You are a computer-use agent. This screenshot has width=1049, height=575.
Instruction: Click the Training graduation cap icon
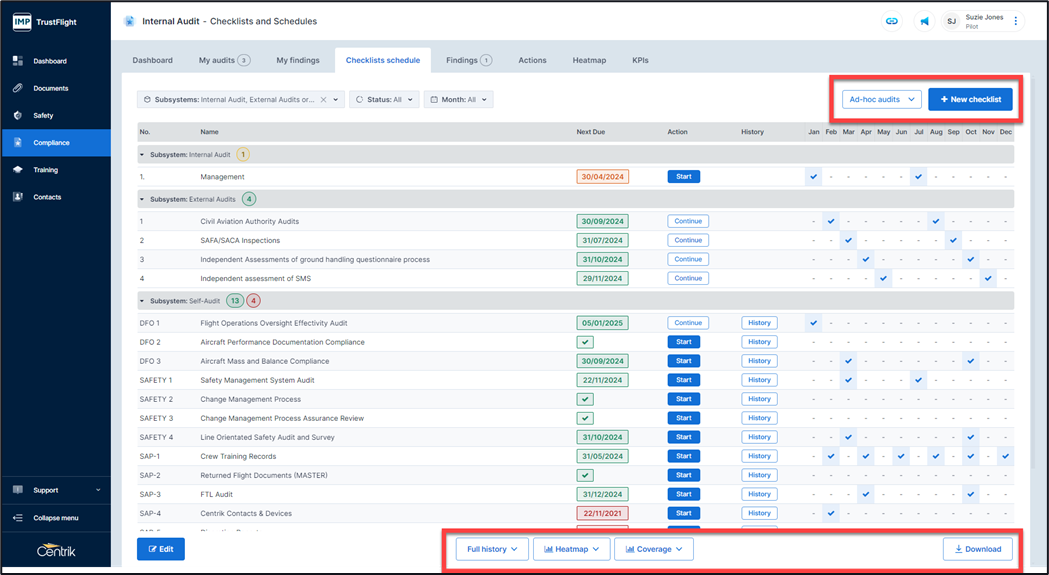click(18, 170)
